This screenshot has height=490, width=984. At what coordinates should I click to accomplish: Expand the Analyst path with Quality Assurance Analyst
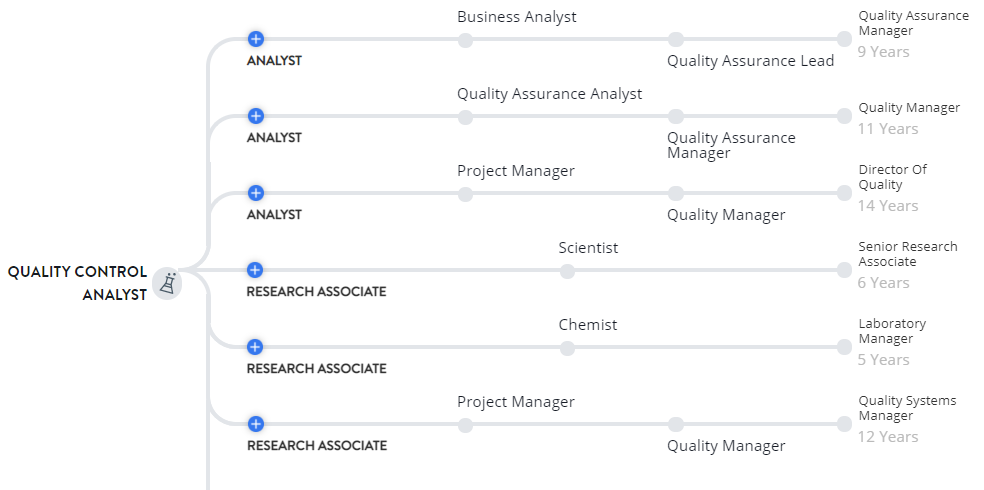pyautogui.click(x=255, y=116)
